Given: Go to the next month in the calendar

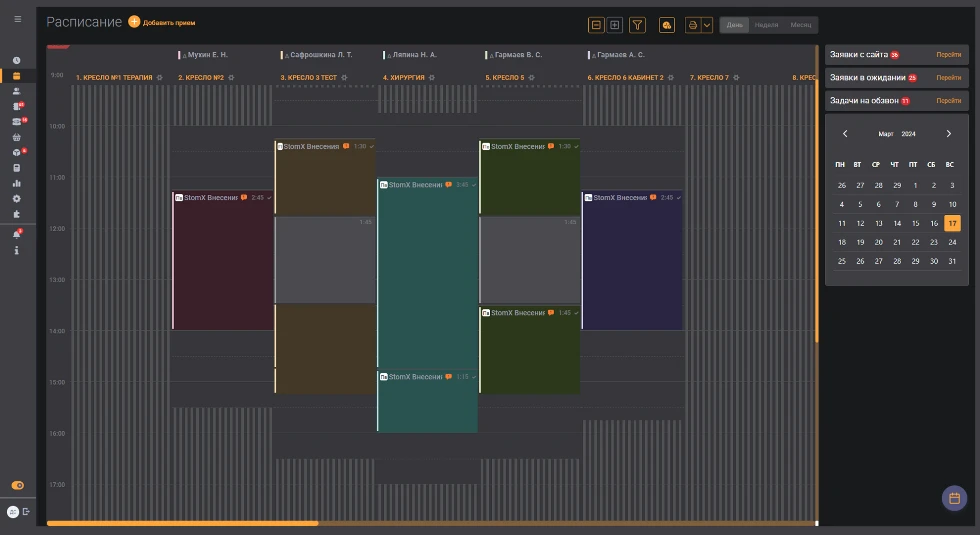Looking at the screenshot, I should point(949,133).
